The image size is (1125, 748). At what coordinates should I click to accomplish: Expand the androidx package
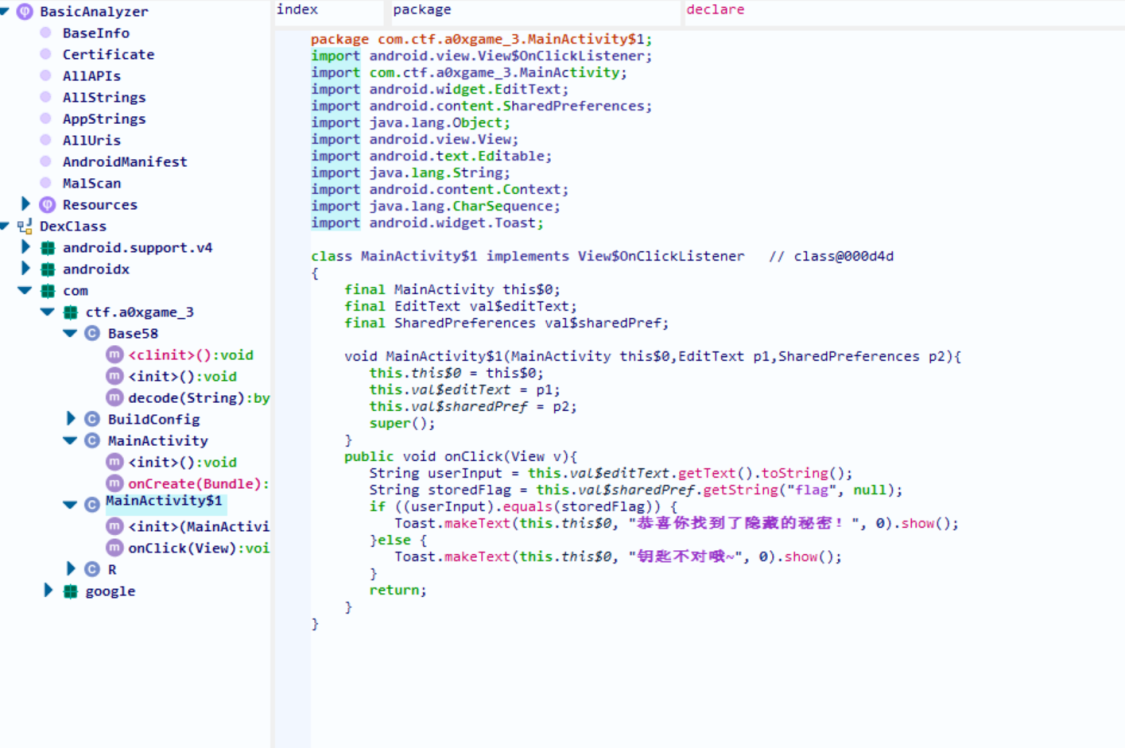tap(26, 269)
